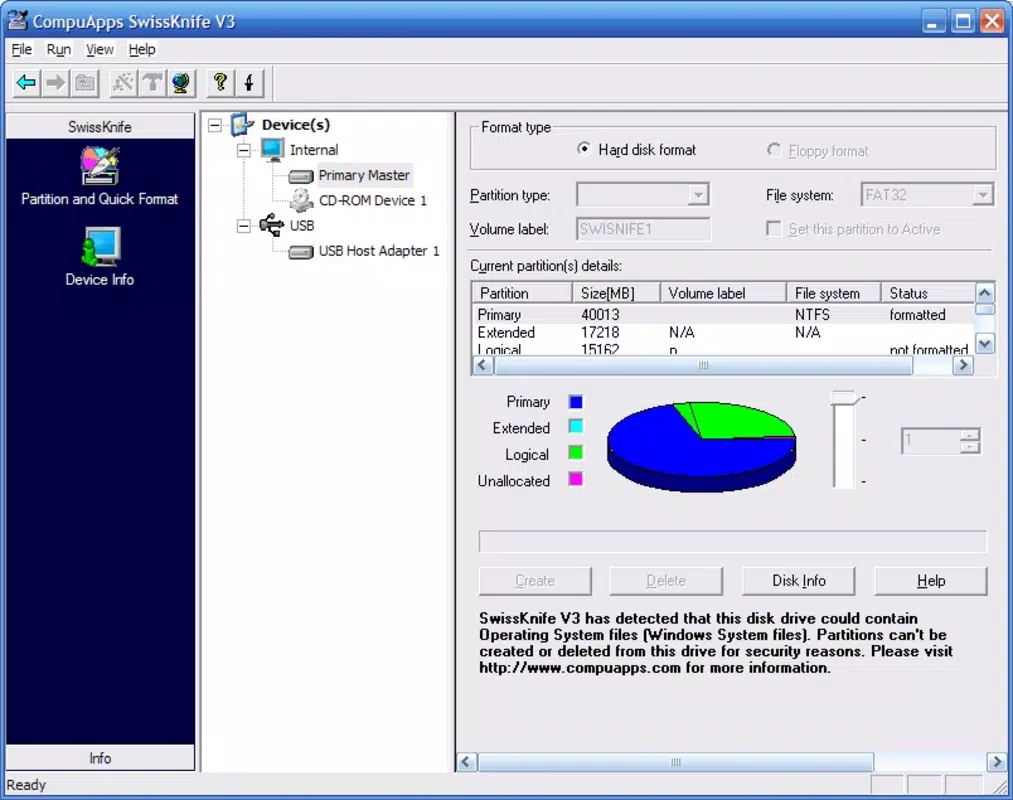Click the Logical green legend swatch

576,452
